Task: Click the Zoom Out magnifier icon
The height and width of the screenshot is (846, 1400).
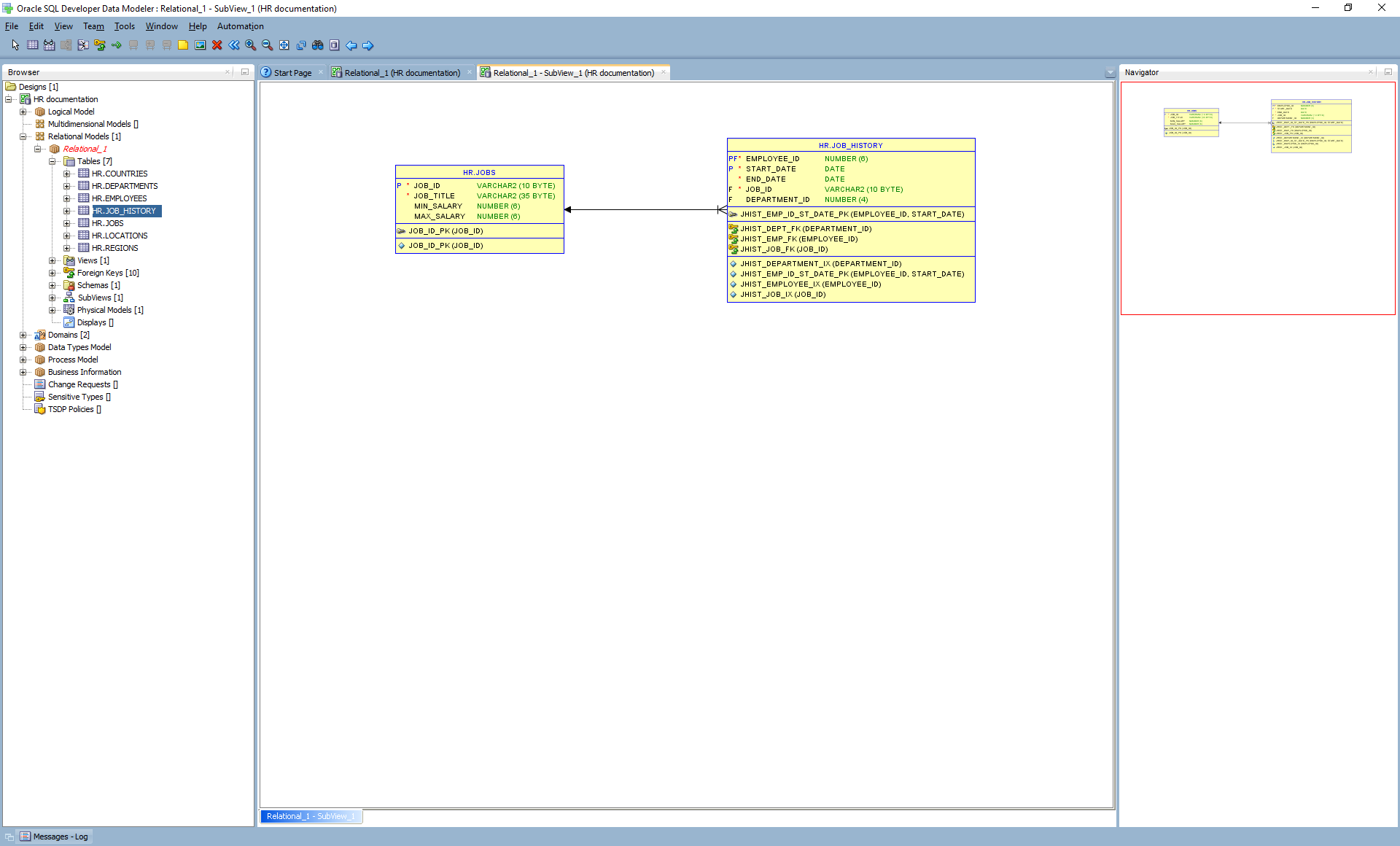Action: pyautogui.click(x=267, y=45)
